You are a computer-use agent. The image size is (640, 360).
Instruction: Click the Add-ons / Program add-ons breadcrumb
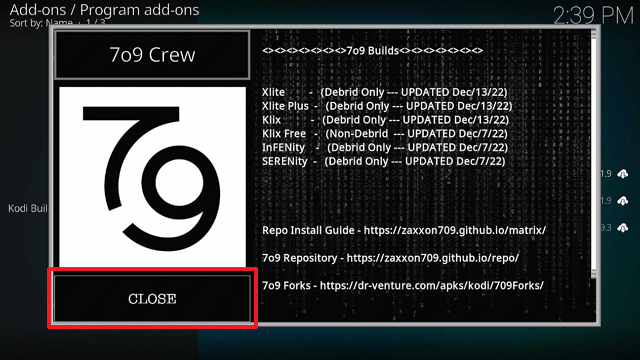click(x=104, y=9)
